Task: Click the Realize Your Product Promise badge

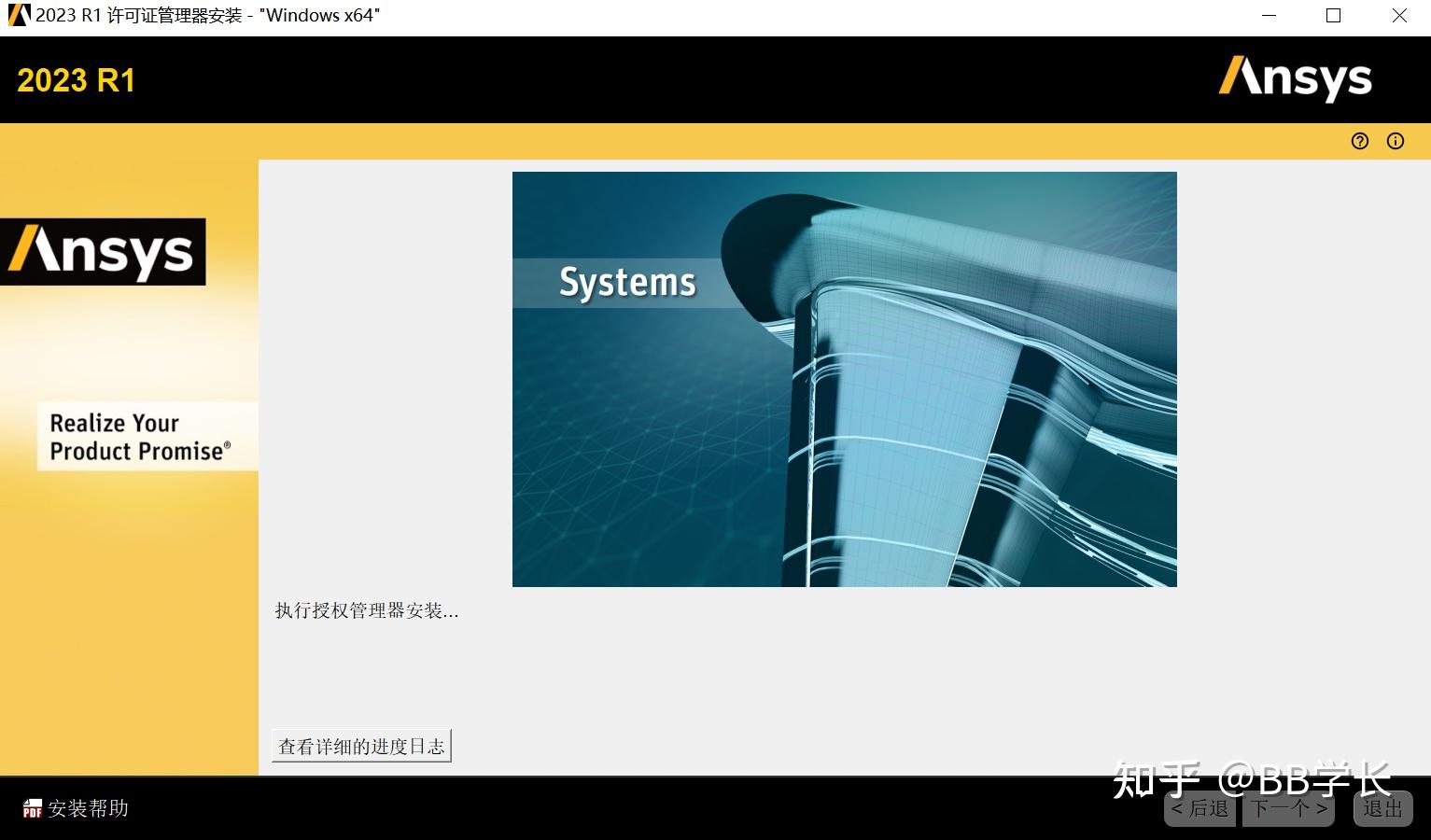Action: tap(147, 436)
